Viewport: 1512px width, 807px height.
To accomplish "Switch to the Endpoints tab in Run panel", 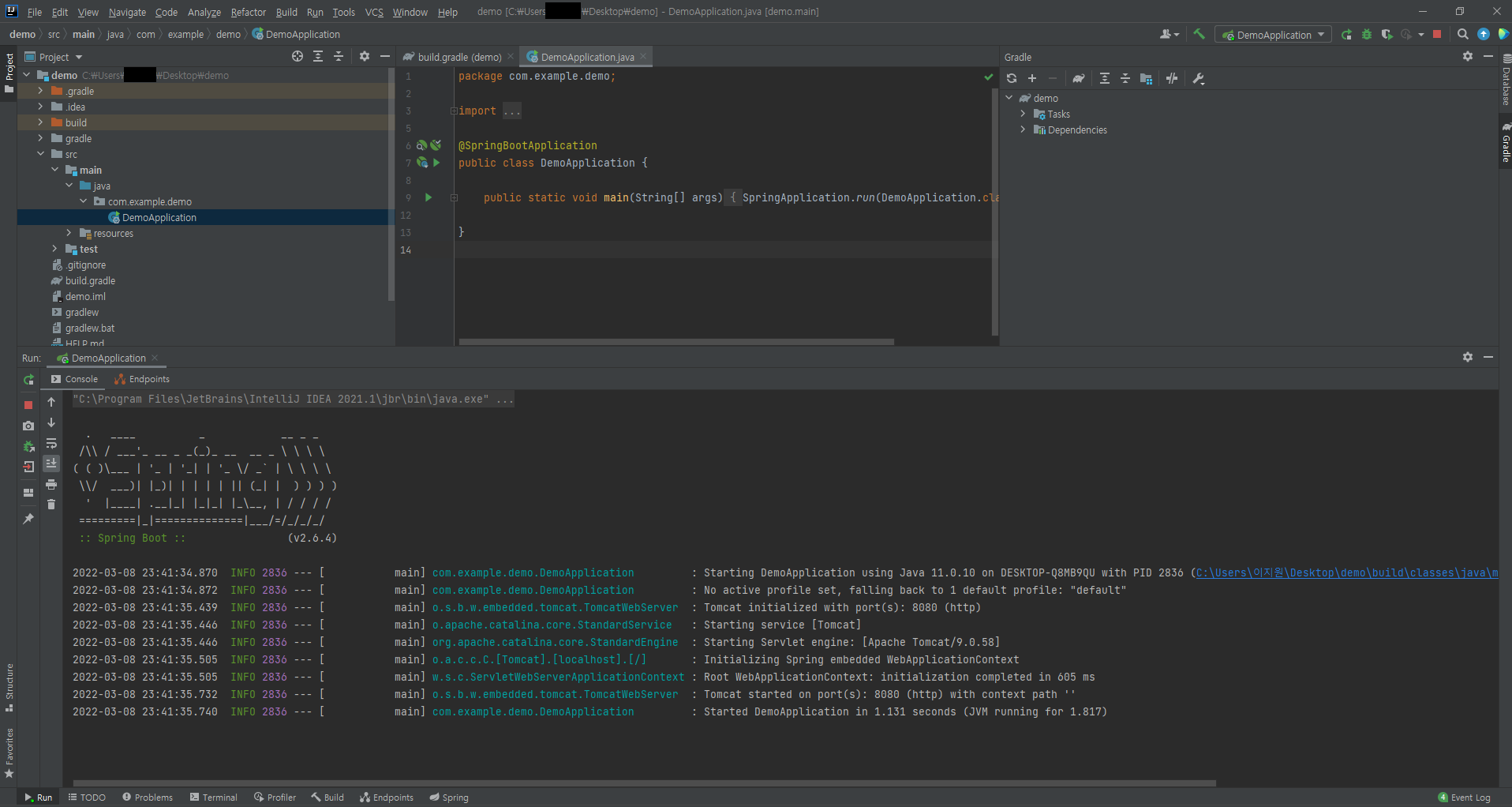I will coord(142,379).
